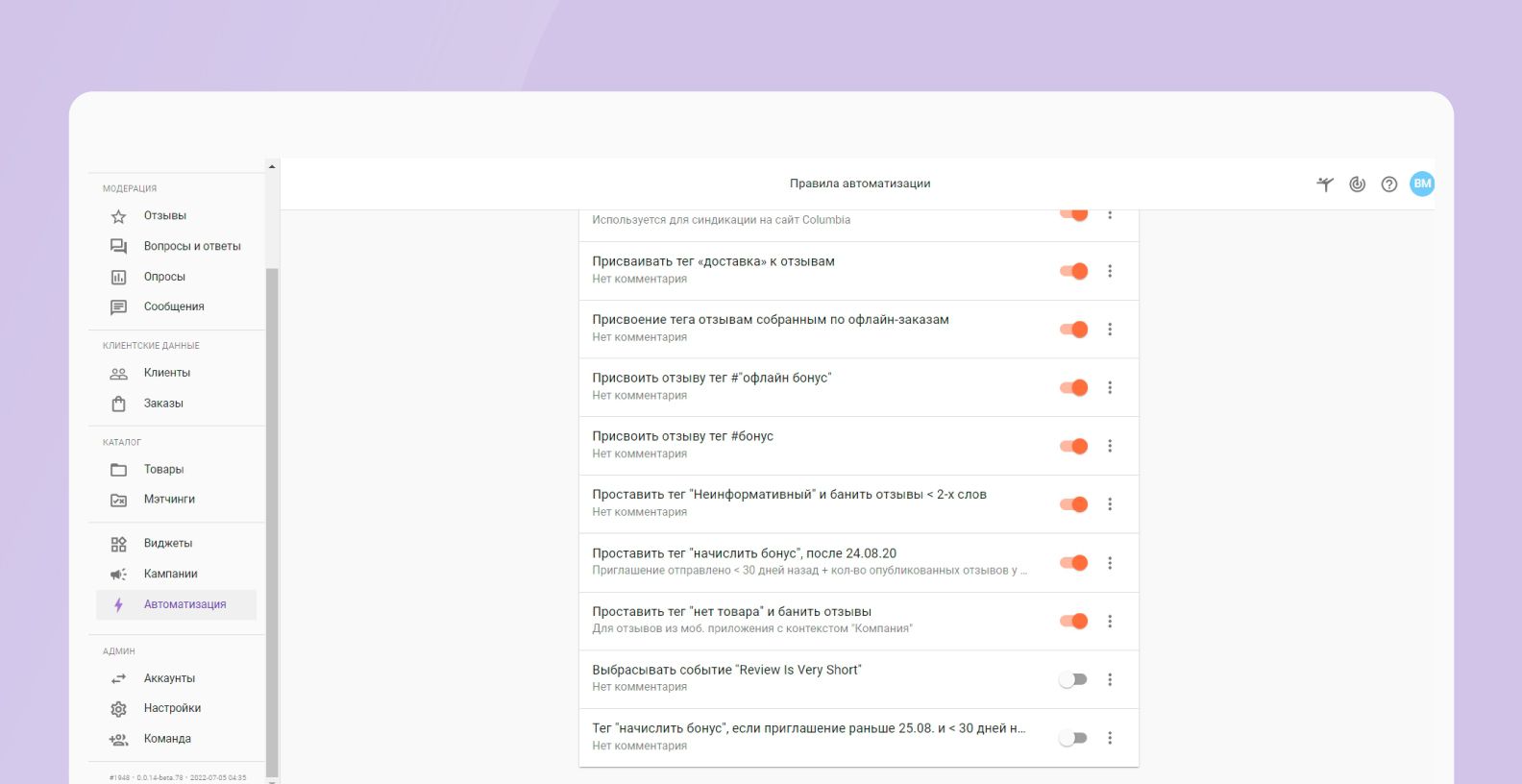Screen dimensions: 1522x784
Task: Click the shopping bag icon for Заказы
Action: [118, 404]
